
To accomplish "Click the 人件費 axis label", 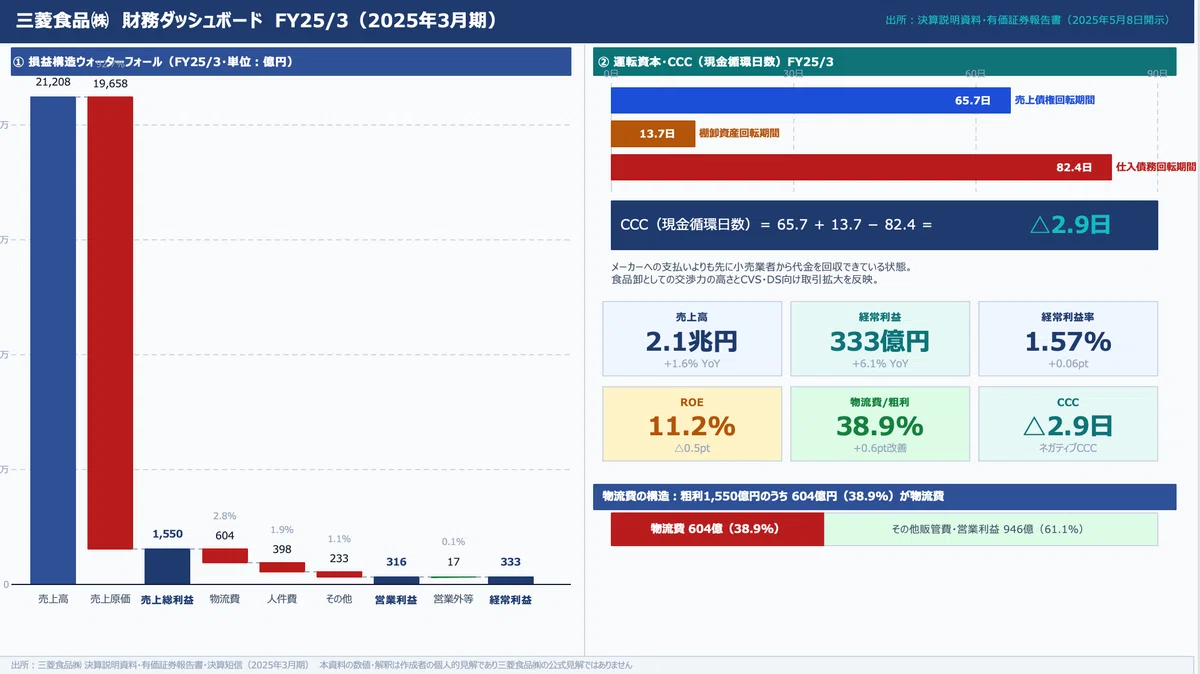I will (x=282, y=600).
